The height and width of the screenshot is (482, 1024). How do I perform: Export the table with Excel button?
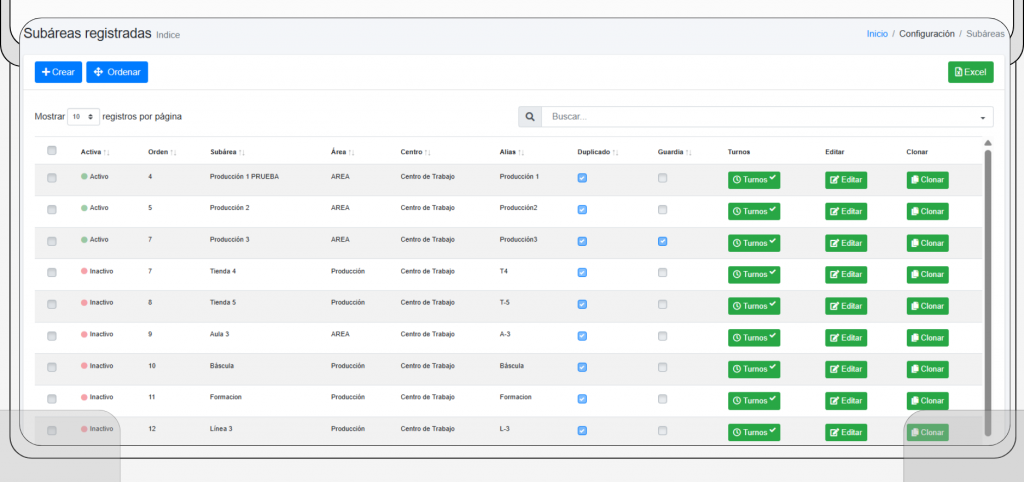point(970,72)
